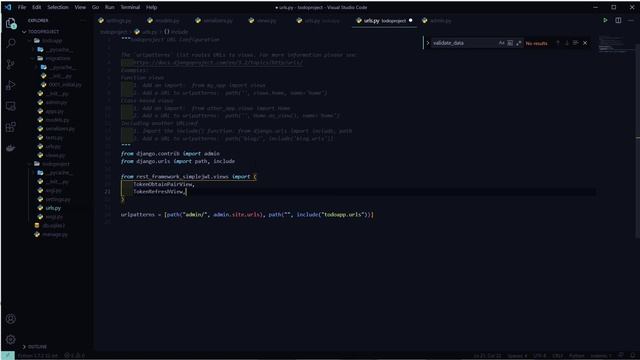
Task: Click the feedback icon in status bar
Action: (x=621, y=356)
